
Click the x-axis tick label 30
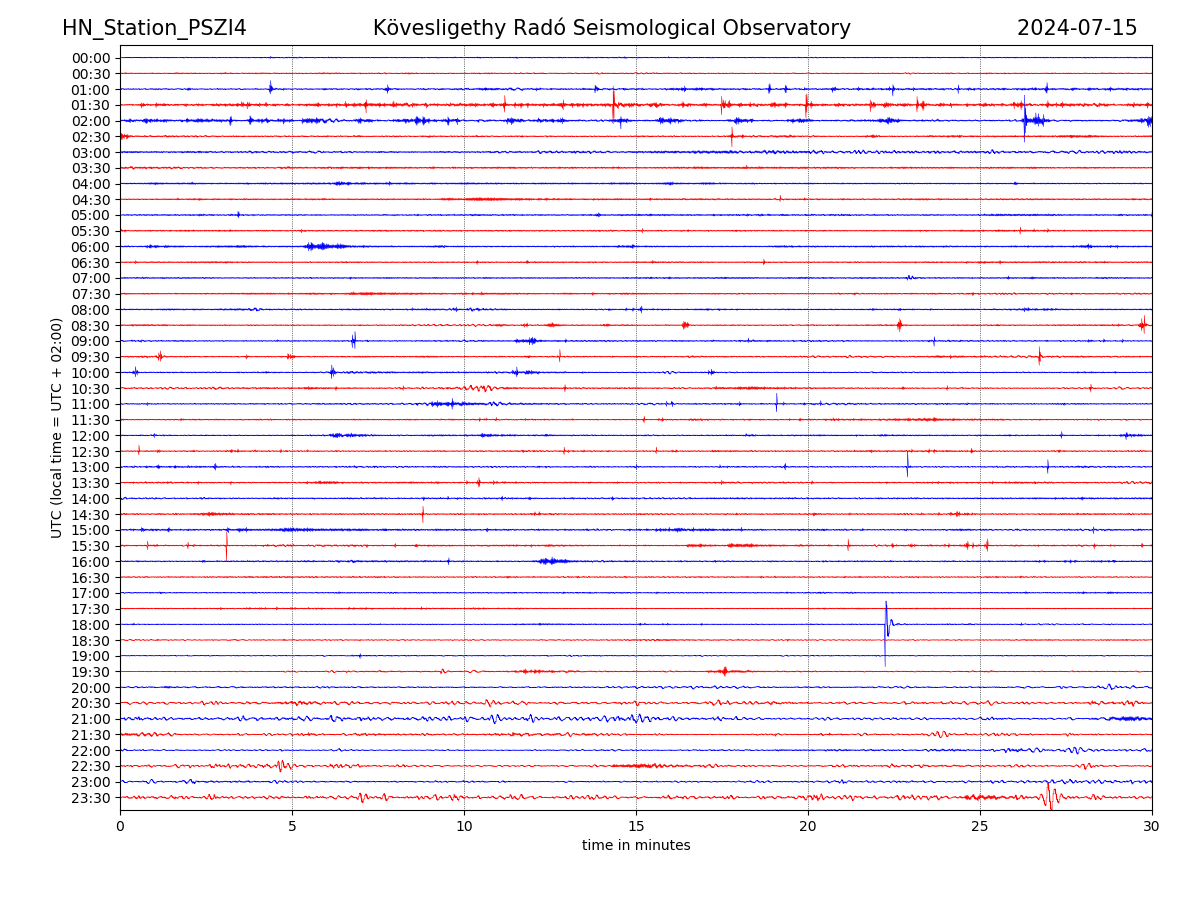[1152, 826]
